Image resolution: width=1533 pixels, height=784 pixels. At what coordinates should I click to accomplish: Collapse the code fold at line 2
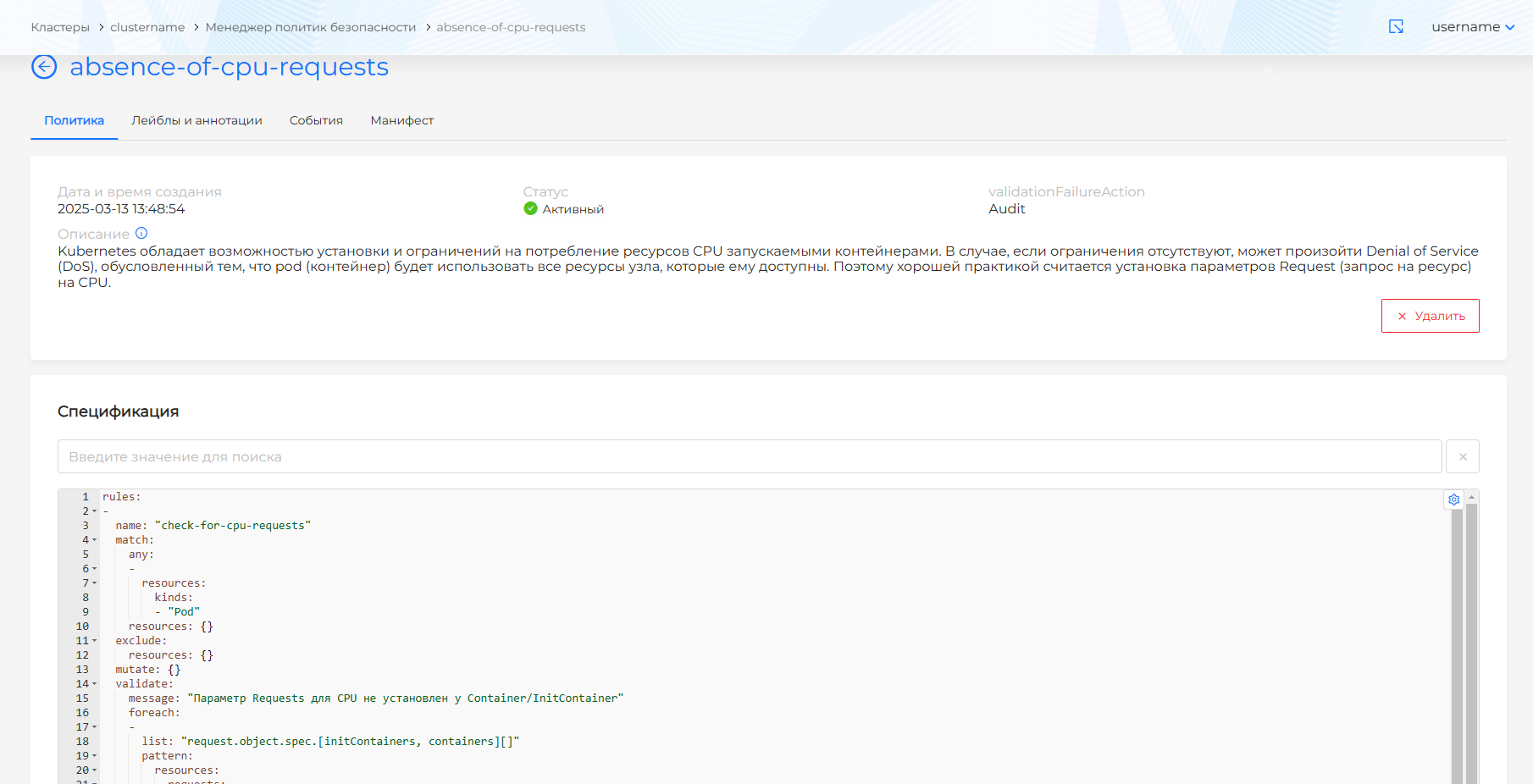coord(94,511)
